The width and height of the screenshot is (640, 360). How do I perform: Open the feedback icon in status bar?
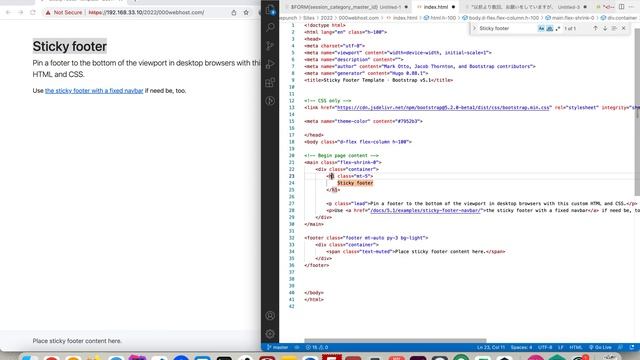point(620,347)
